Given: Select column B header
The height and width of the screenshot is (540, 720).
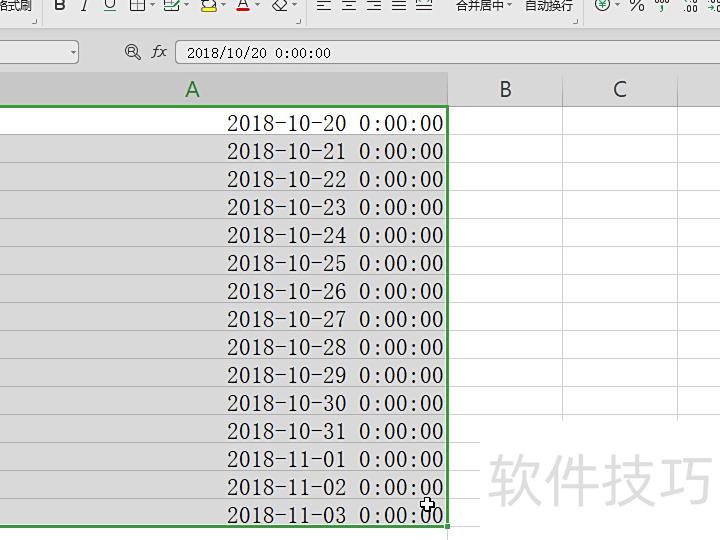Looking at the screenshot, I should coord(505,89).
